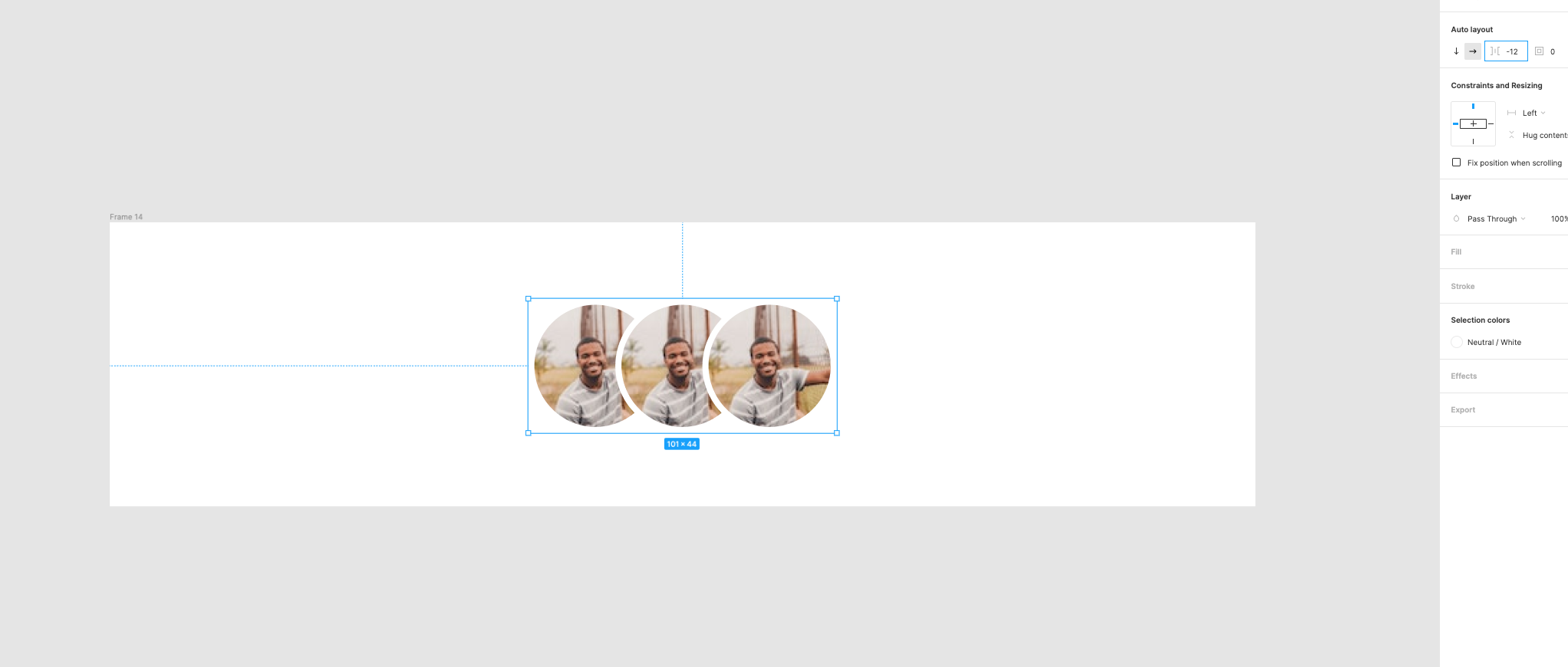Select the Frame 14 label on canvas
Viewport: 1568px width, 667px height.
point(126,217)
